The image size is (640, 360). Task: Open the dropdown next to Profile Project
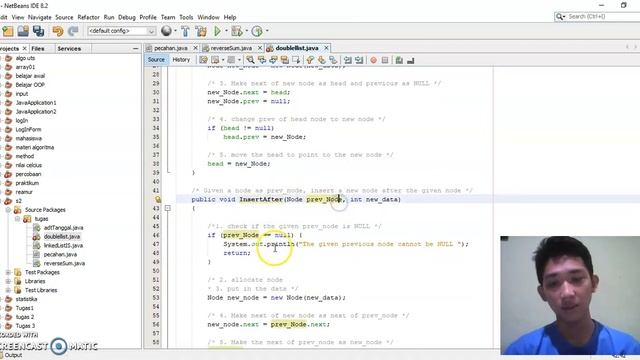click(x=267, y=31)
